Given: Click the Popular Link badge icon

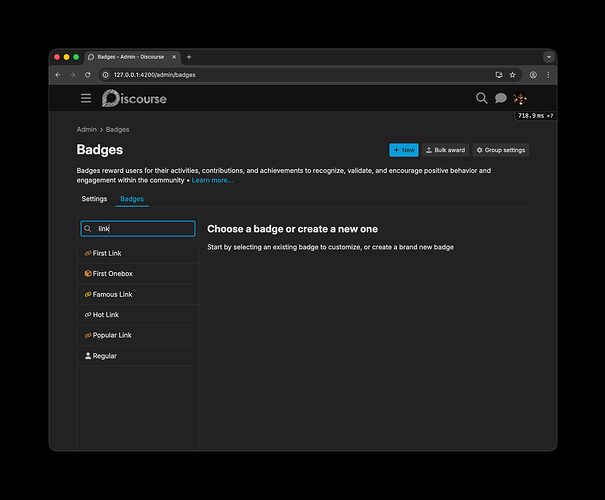Looking at the screenshot, I should coord(88,335).
